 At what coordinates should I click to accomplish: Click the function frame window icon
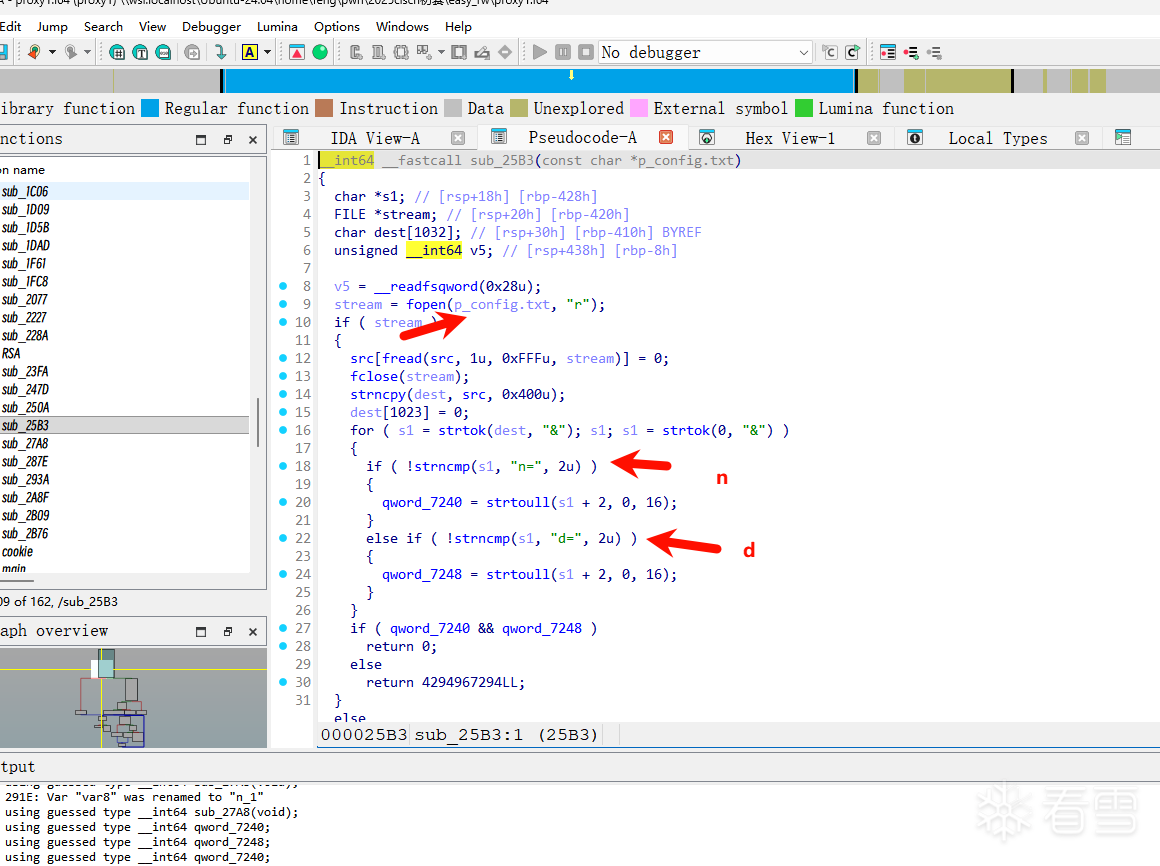click(459, 53)
